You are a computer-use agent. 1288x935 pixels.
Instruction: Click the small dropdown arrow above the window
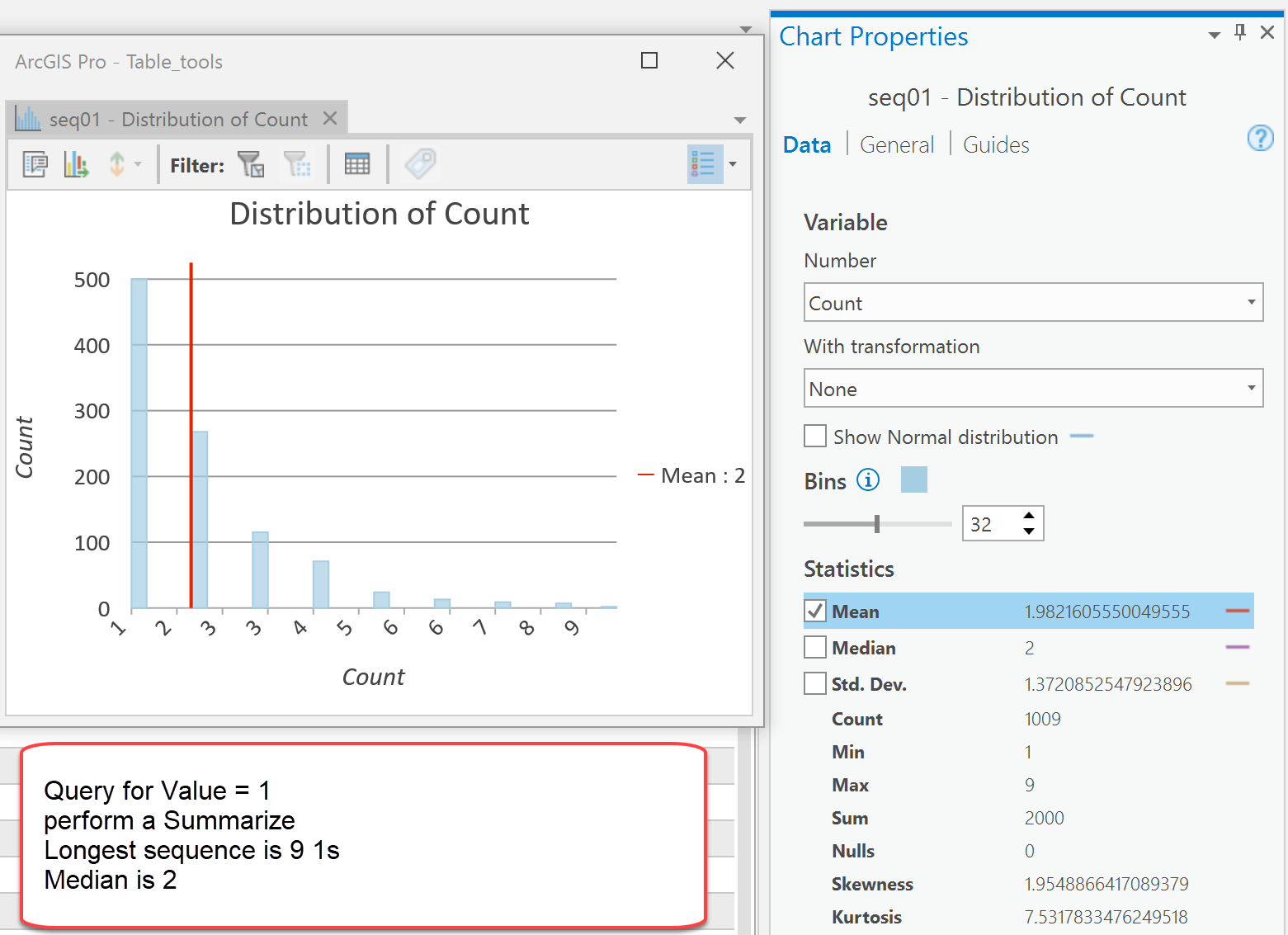tap(746, 29)
